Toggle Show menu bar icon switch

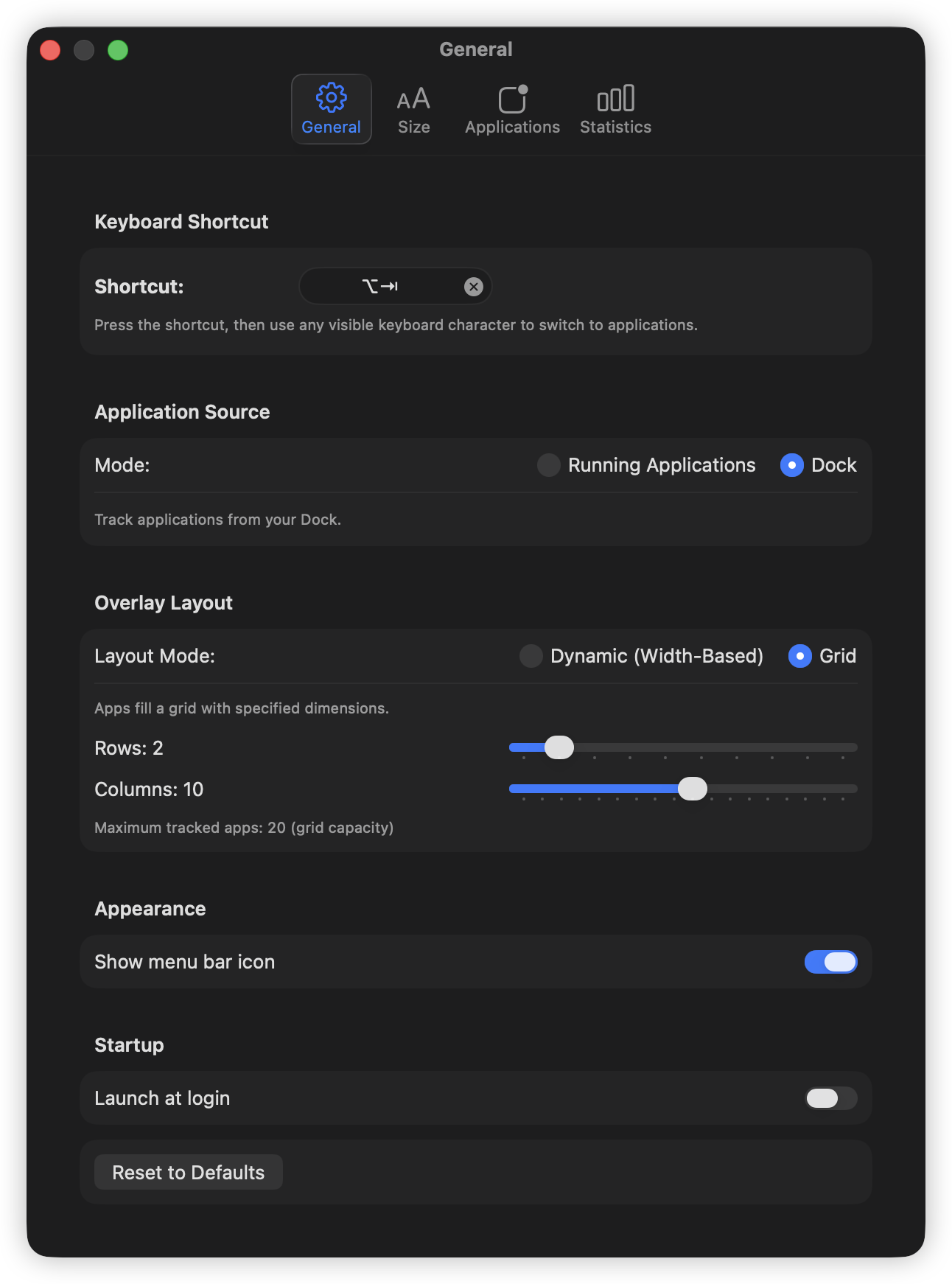[x=830, y=962]
